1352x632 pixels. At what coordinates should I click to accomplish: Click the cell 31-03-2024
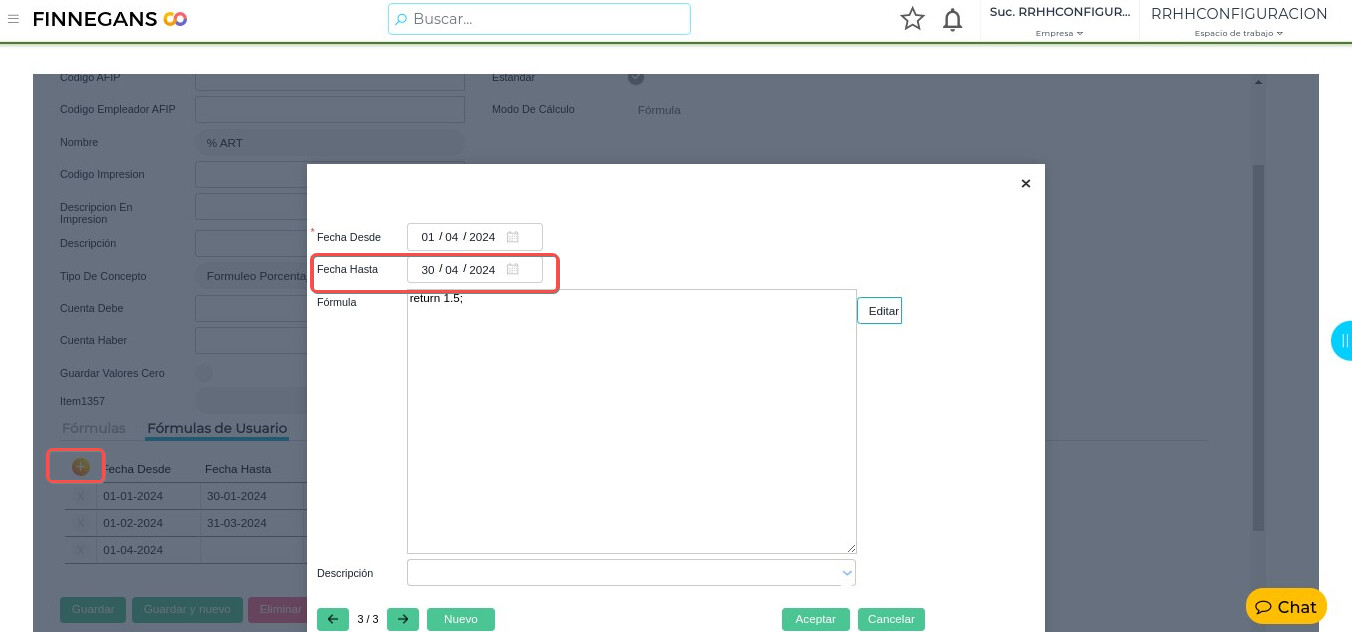237,523
